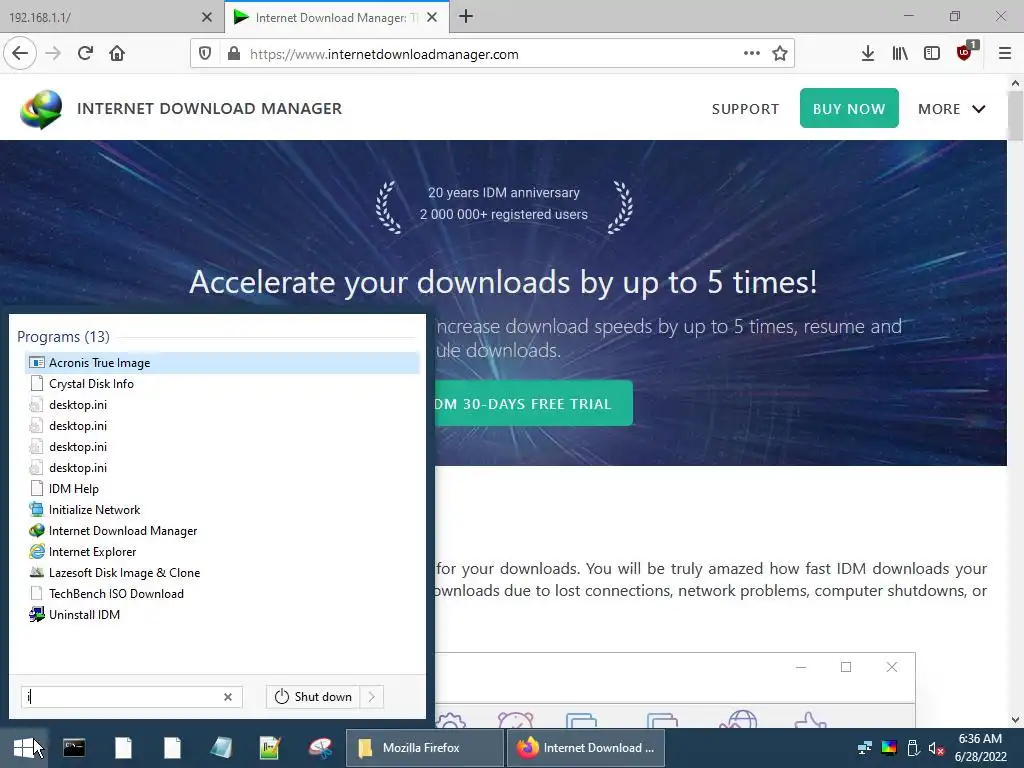Go to the Firefox home page icon

pyautogui.click(x=117, y=54)
